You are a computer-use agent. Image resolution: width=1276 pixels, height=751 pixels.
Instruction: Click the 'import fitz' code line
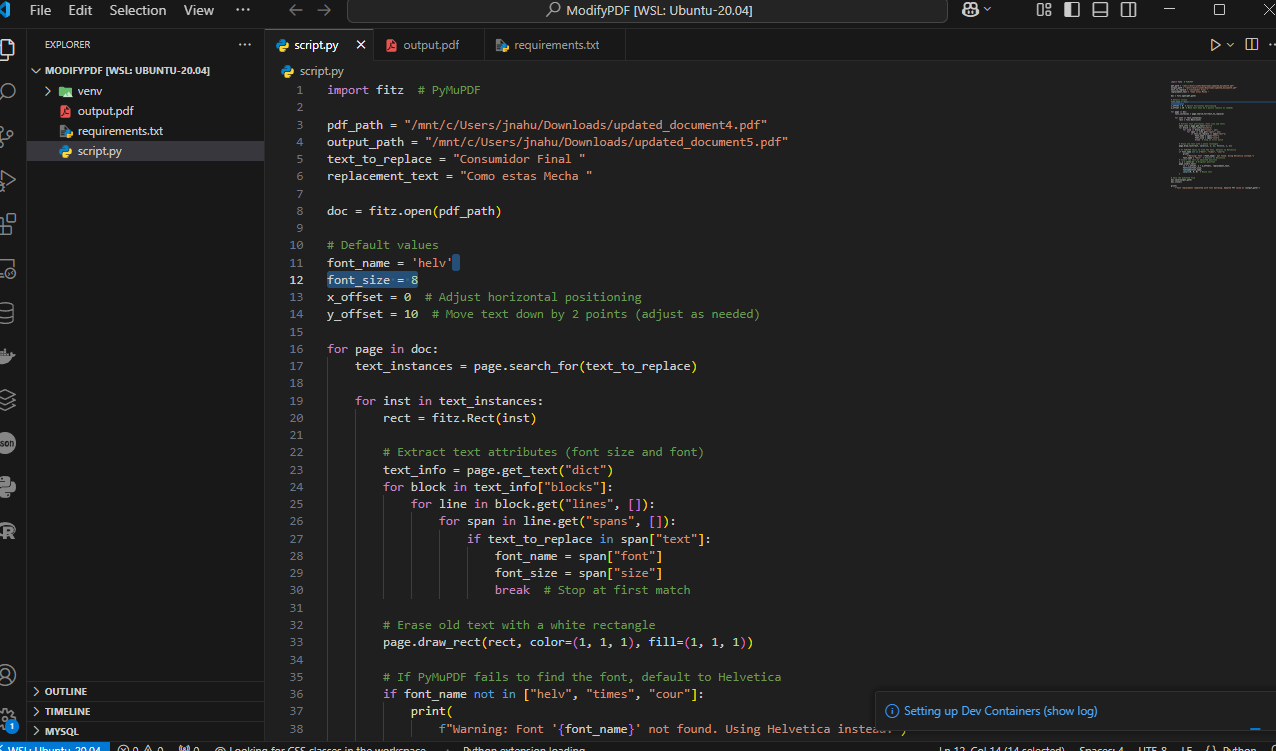[403, 90]
